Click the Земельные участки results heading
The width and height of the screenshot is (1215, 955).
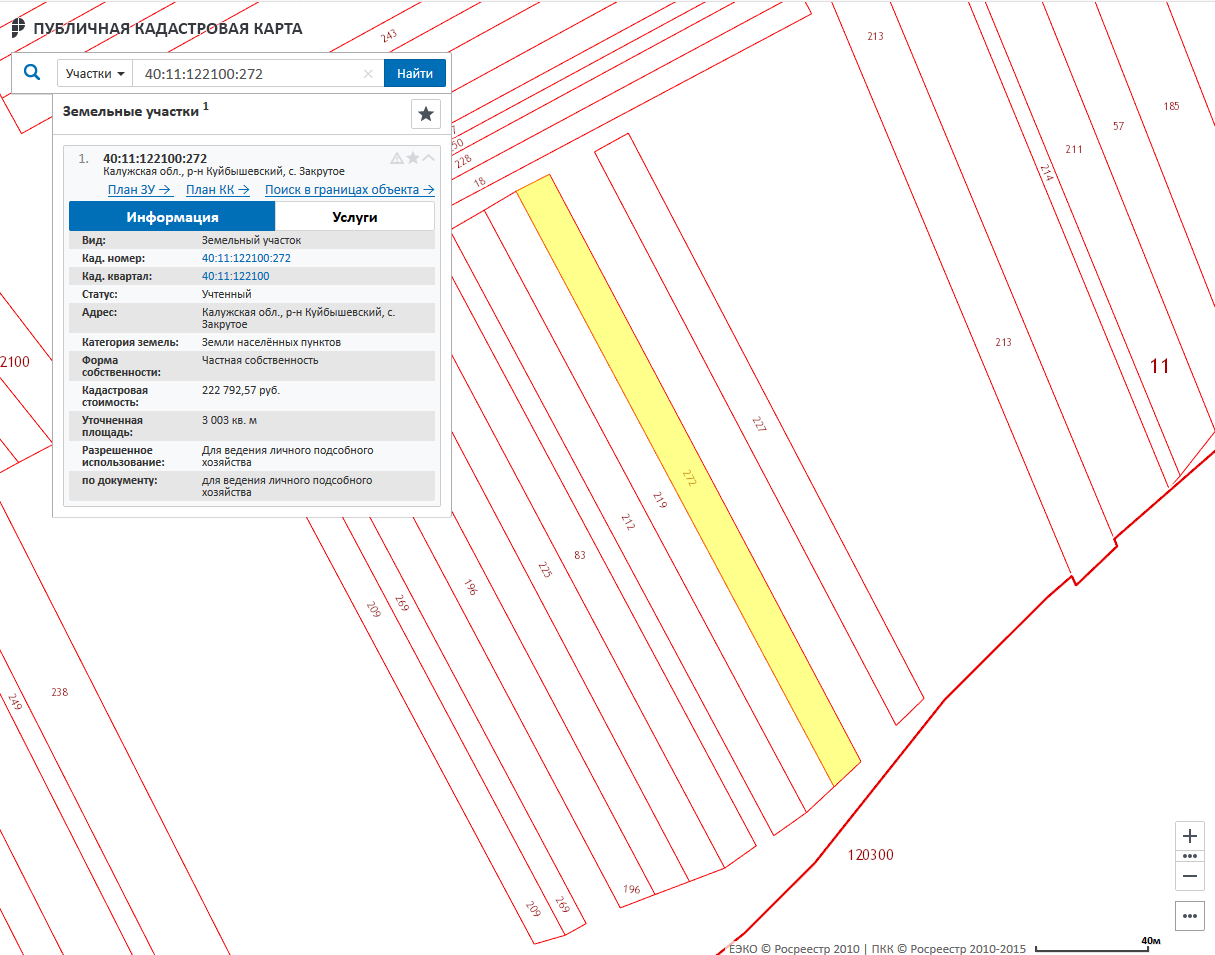click(x=131, y=111)
